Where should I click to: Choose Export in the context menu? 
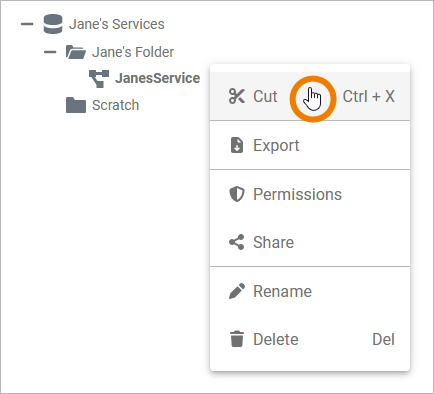pos(310,145)
